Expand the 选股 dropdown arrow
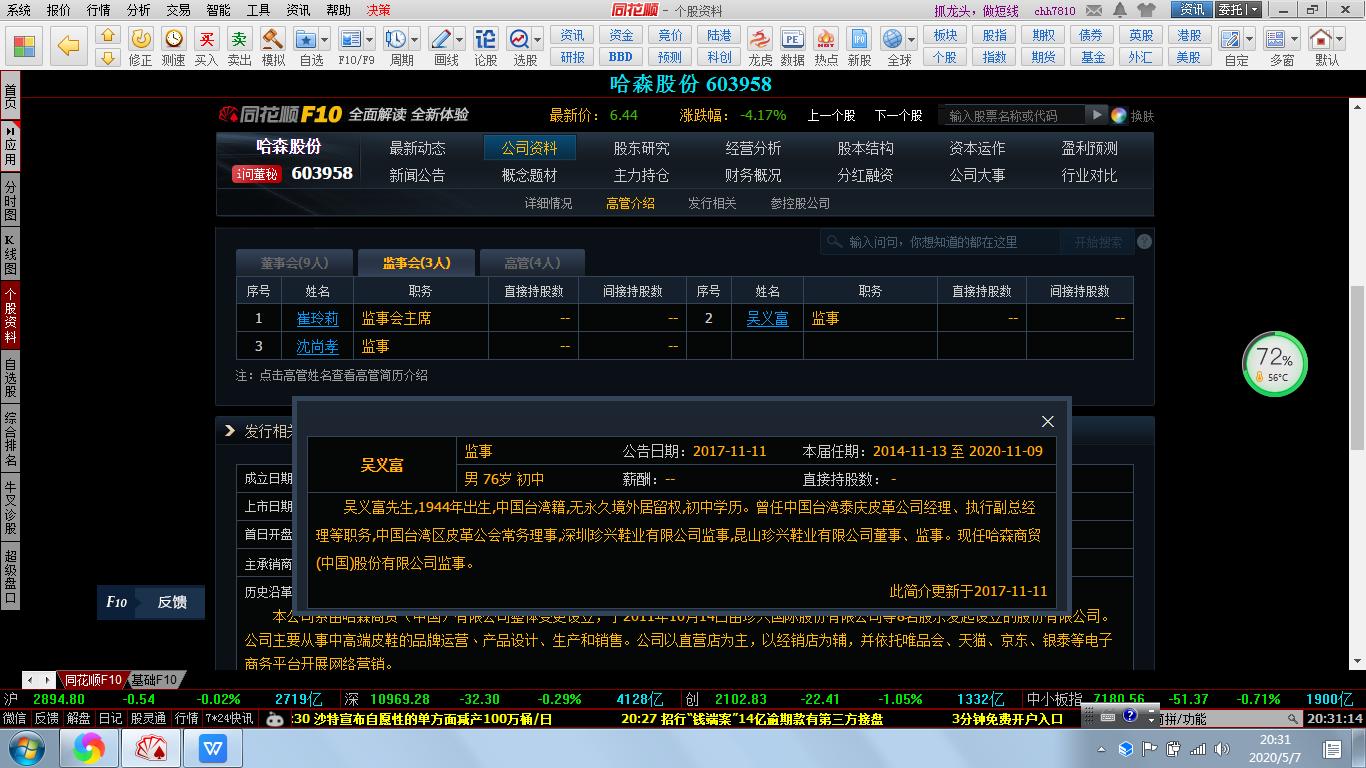1366x768 pixels. [x=538, y=40]
